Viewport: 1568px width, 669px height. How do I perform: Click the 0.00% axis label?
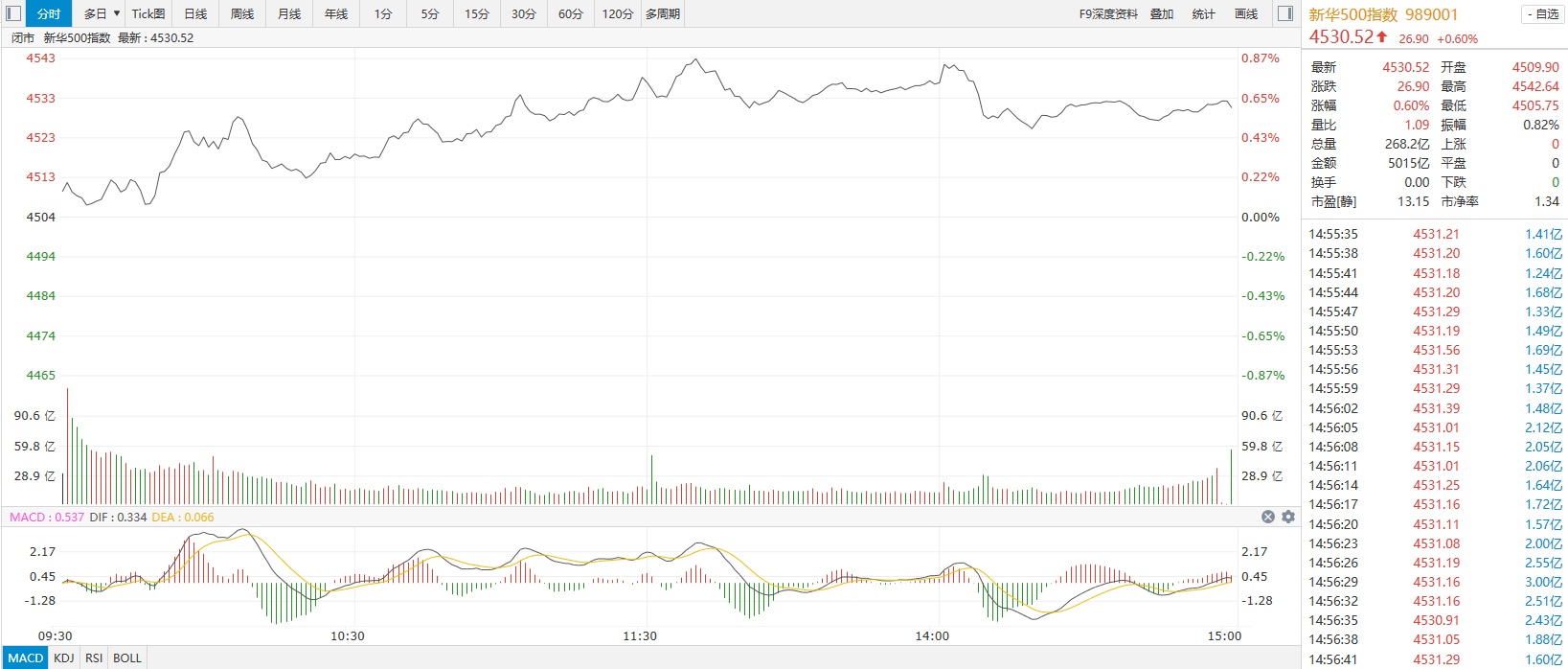click(1261, 217)
